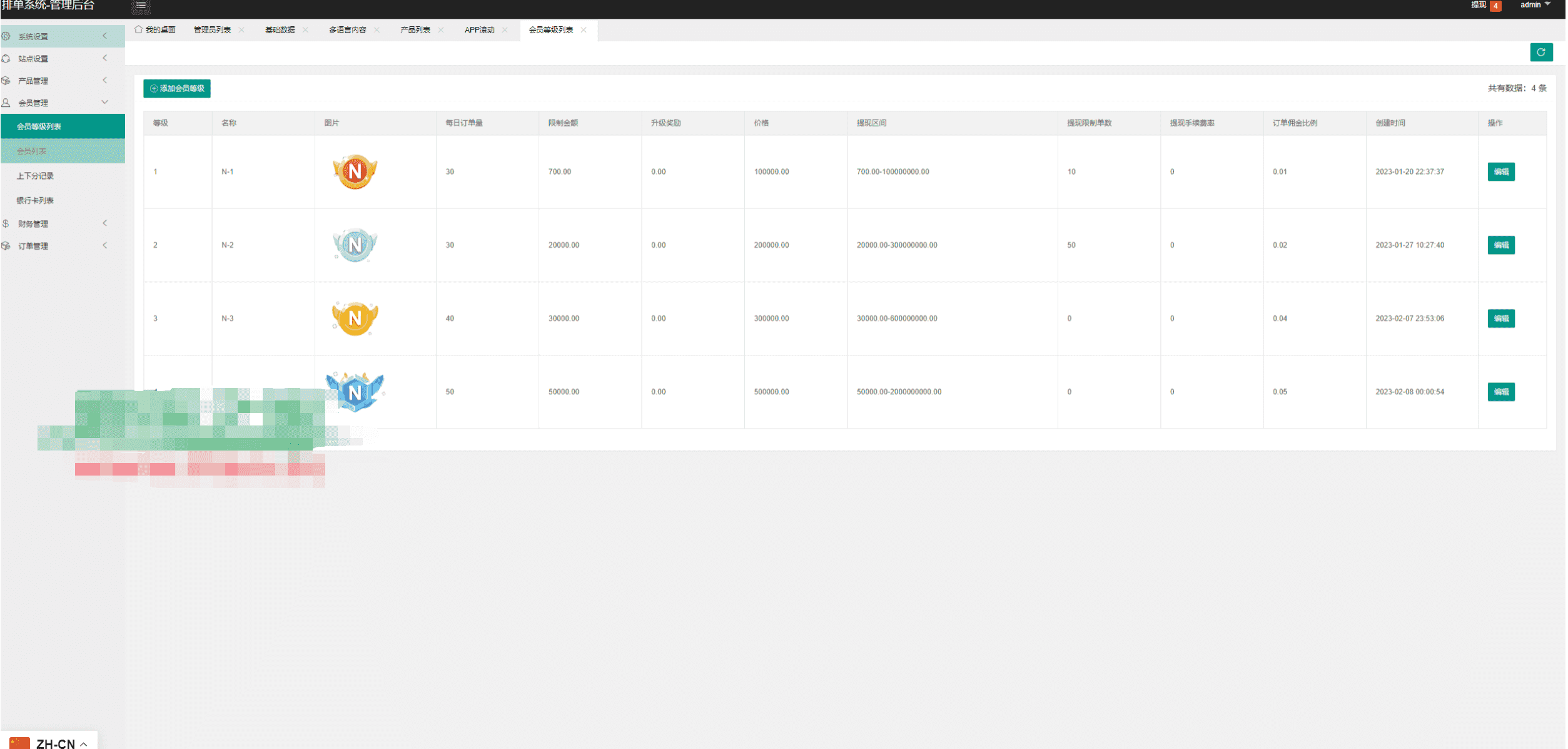Open the admin user dropdown
1568x749 pixels.
click(x=1535, y=5)
